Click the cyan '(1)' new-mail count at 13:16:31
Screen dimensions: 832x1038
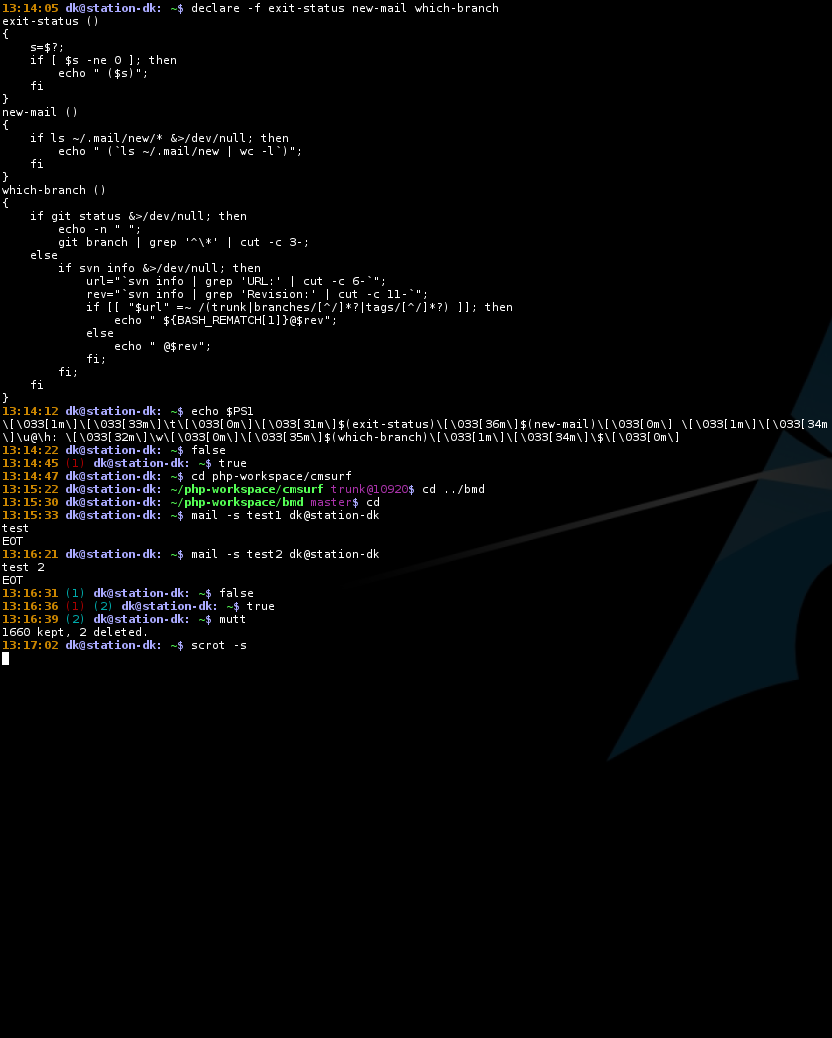click(x=75, y=593)
